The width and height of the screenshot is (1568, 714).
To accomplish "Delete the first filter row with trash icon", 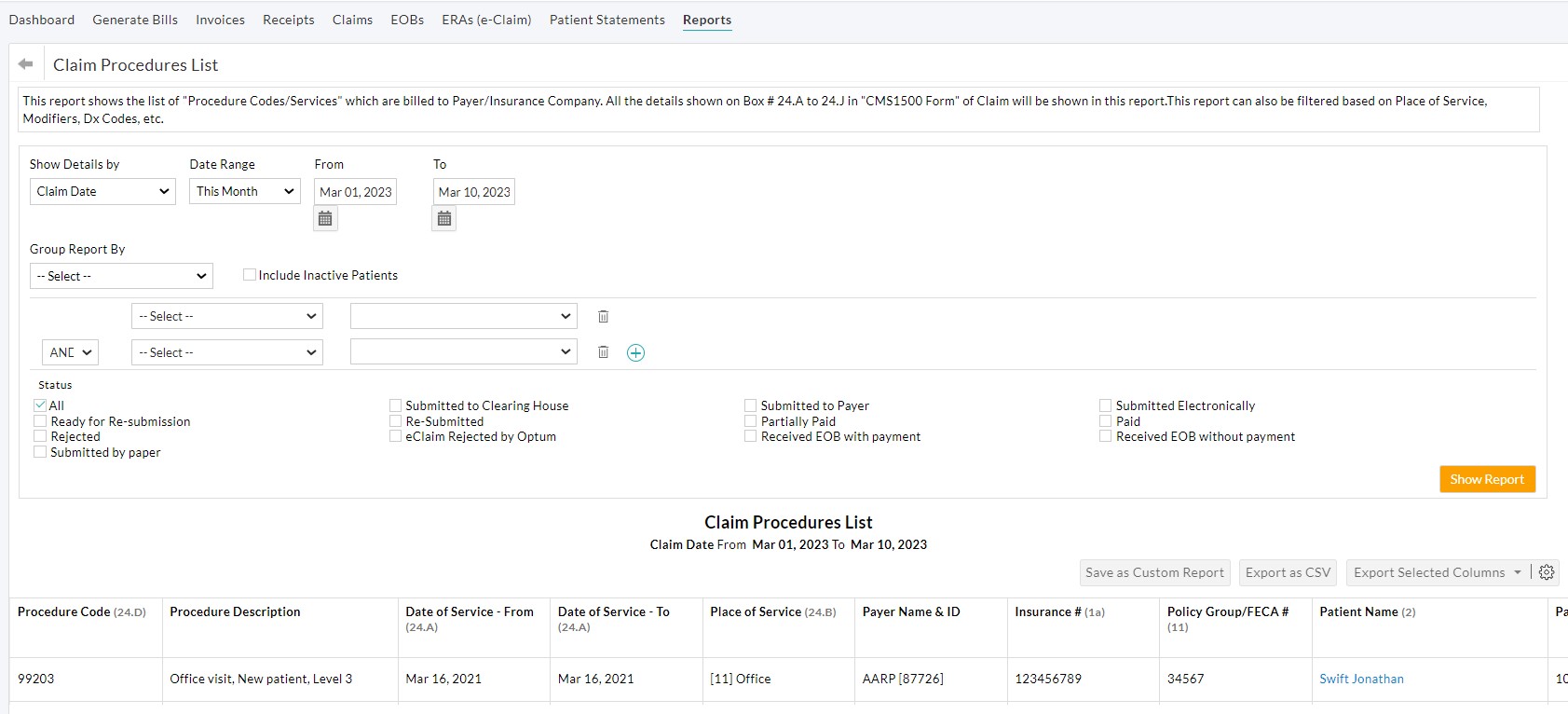I will tap(603, 317).
